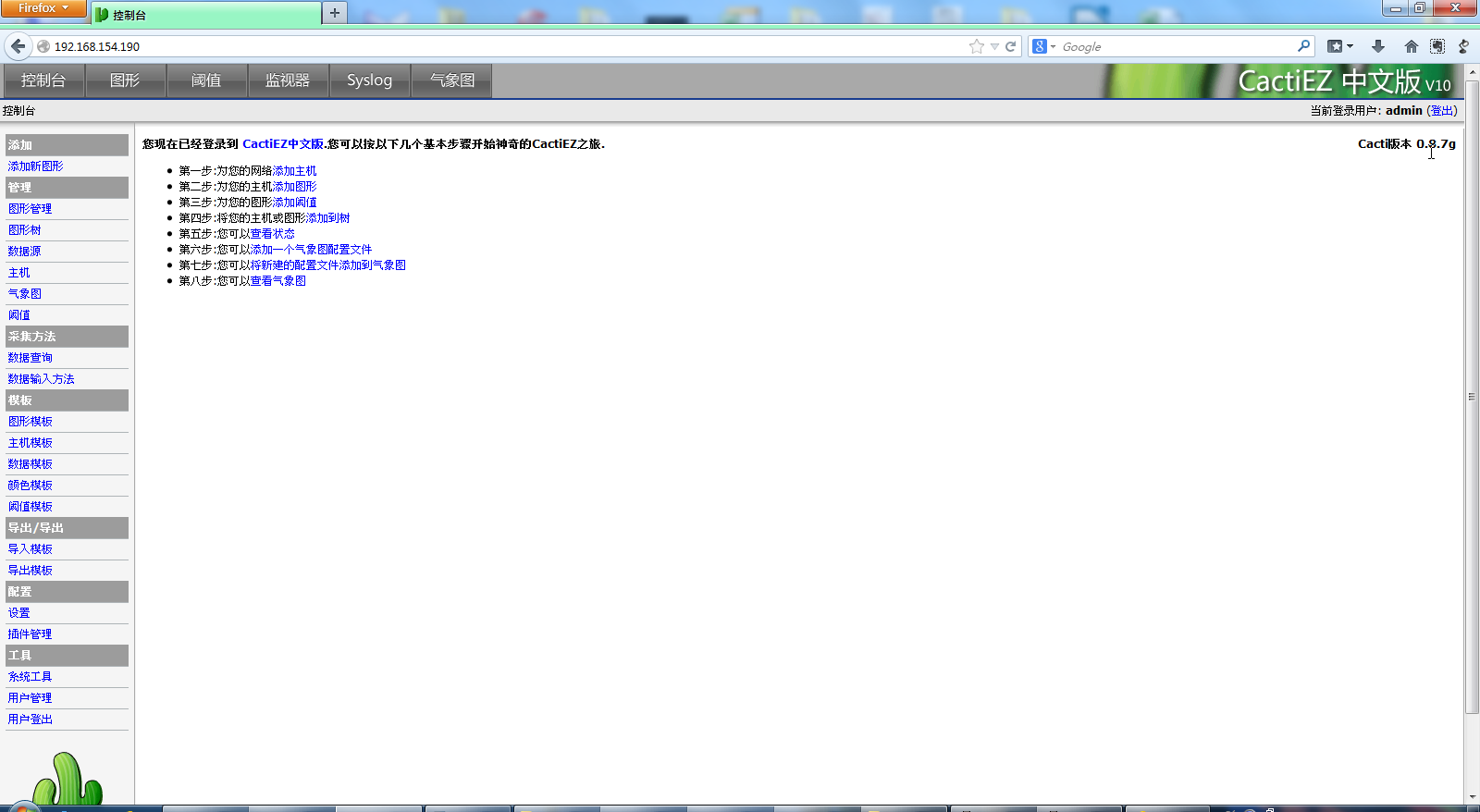Click the magnifier search icon in Google box
1480x812 pixels.
pos(1303,46)
